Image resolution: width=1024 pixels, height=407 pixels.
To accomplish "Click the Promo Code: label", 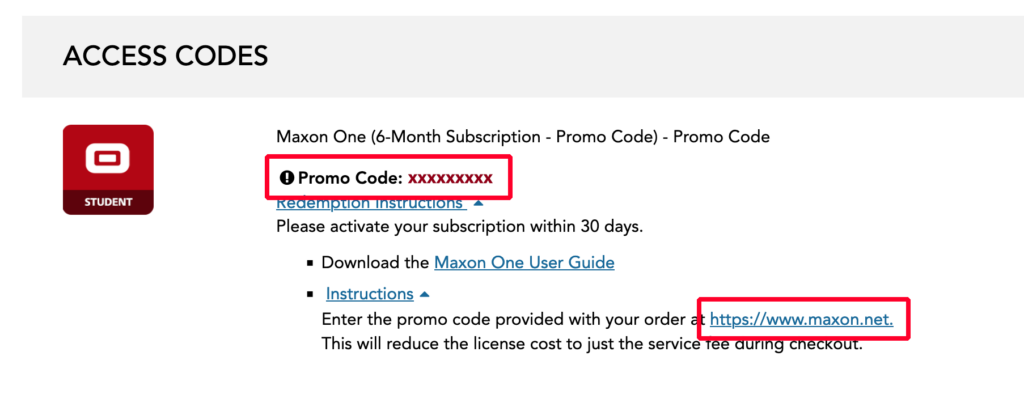I will tap(351, 178).
